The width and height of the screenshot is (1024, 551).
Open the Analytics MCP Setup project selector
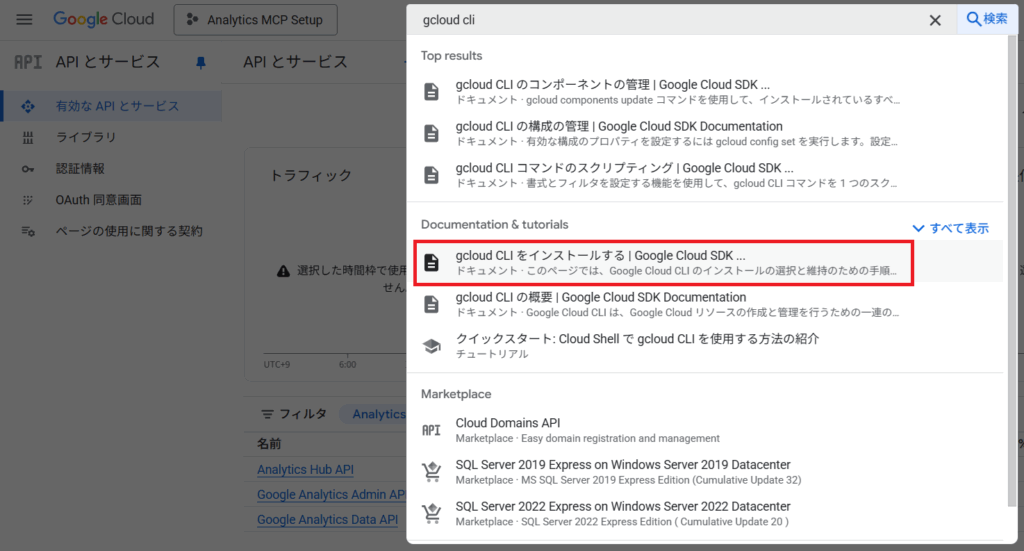coord(255,20)
